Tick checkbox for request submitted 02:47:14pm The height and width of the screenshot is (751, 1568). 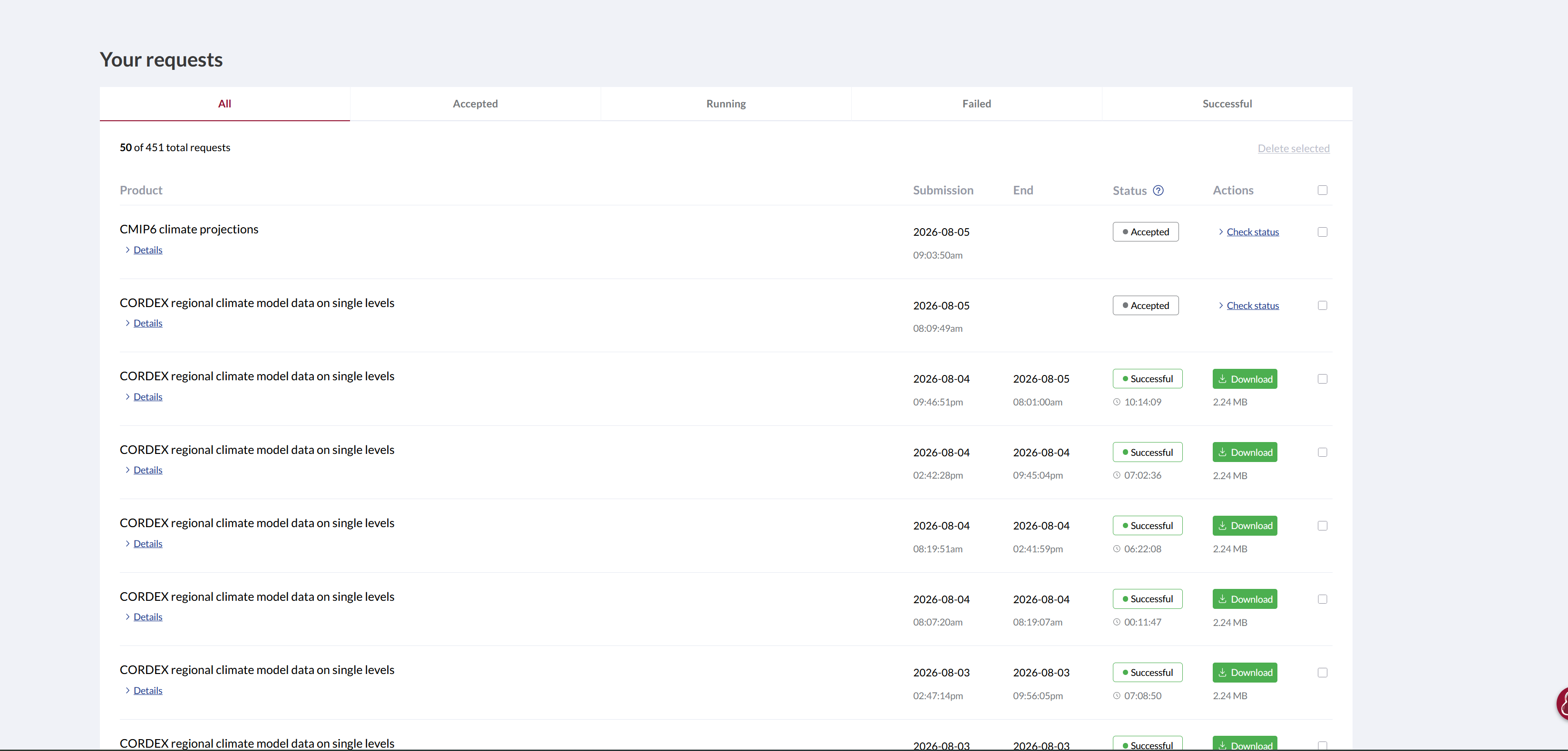1323,673
